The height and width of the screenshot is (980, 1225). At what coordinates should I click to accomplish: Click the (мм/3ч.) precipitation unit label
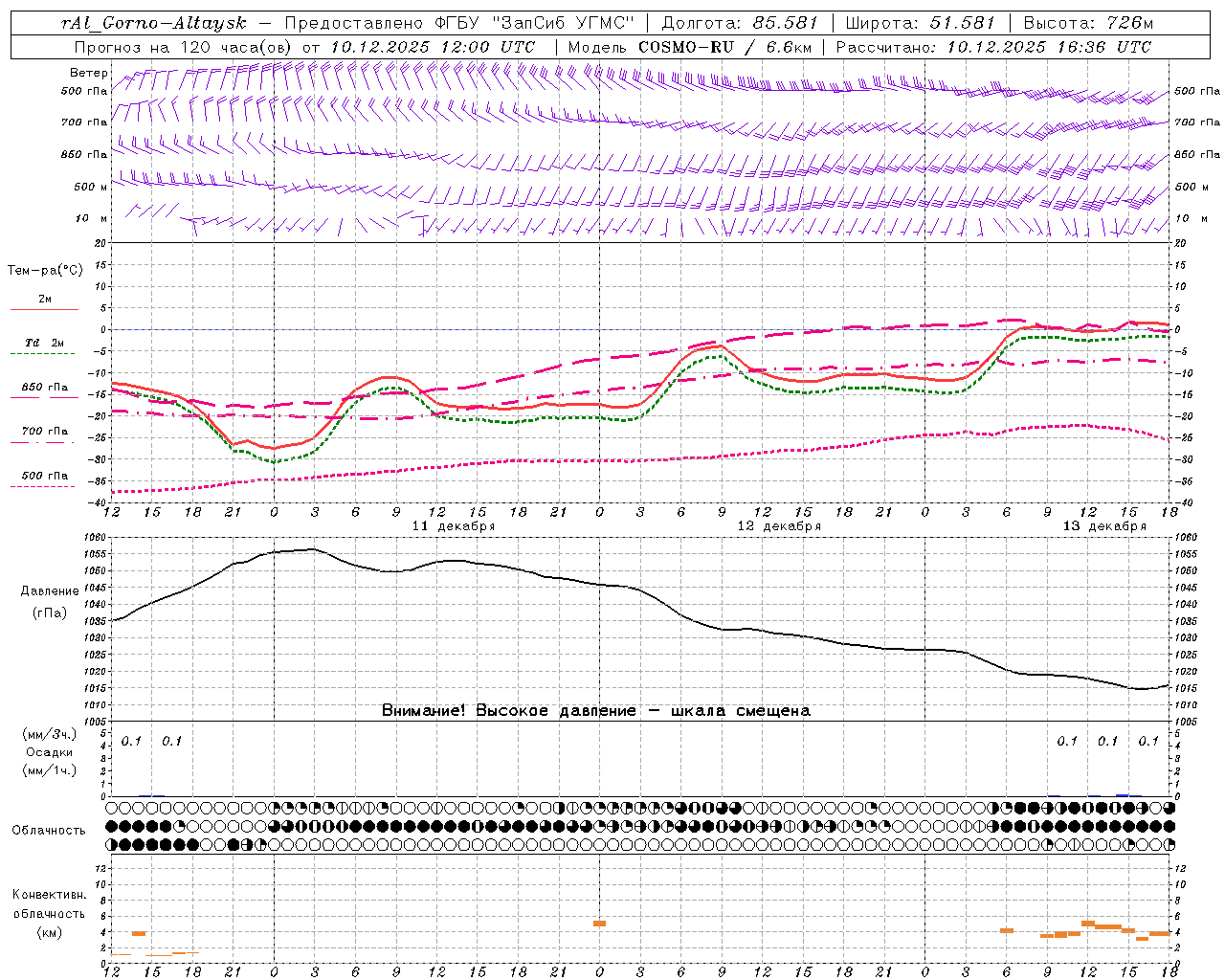(x=49, y=735)
